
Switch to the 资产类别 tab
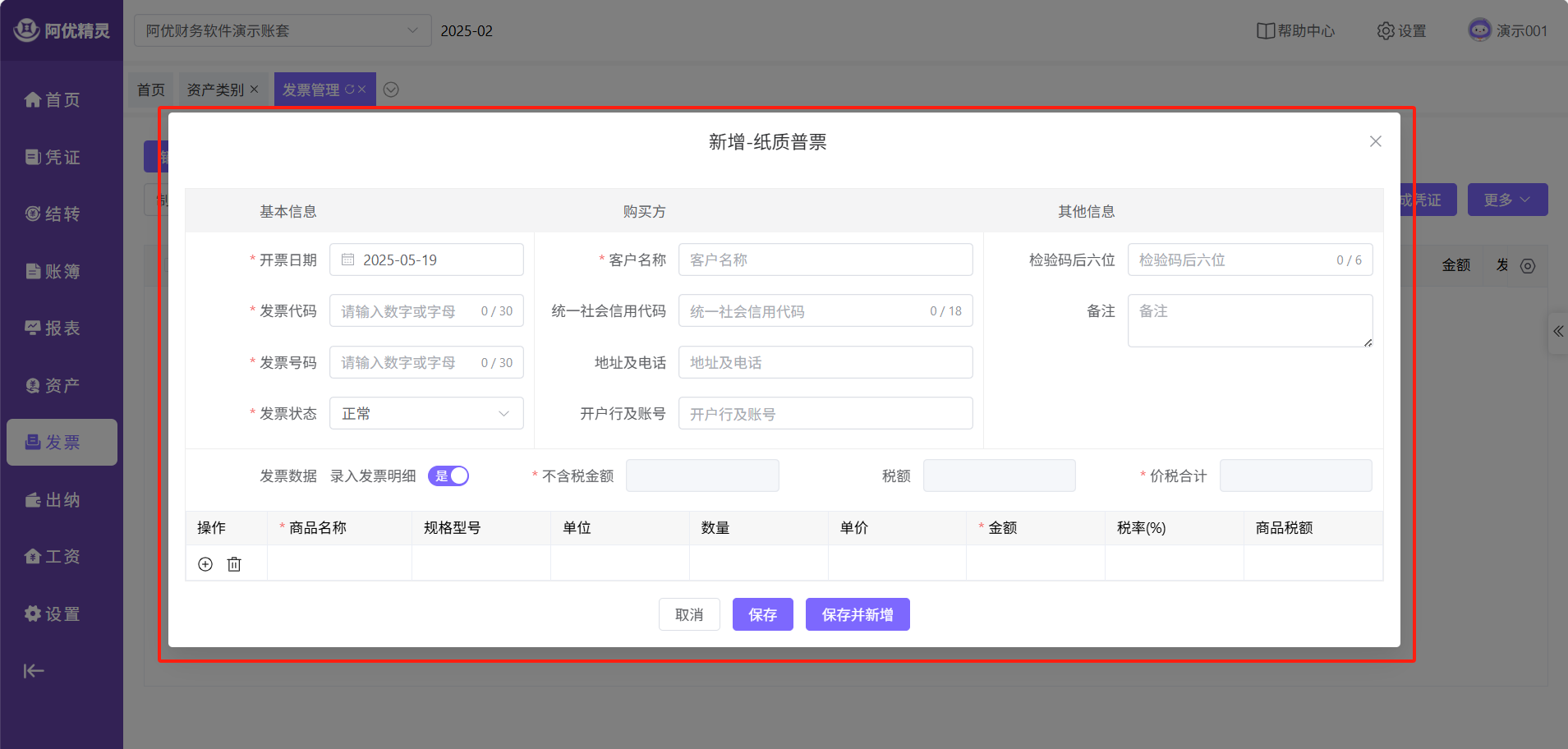click(215, 90)
